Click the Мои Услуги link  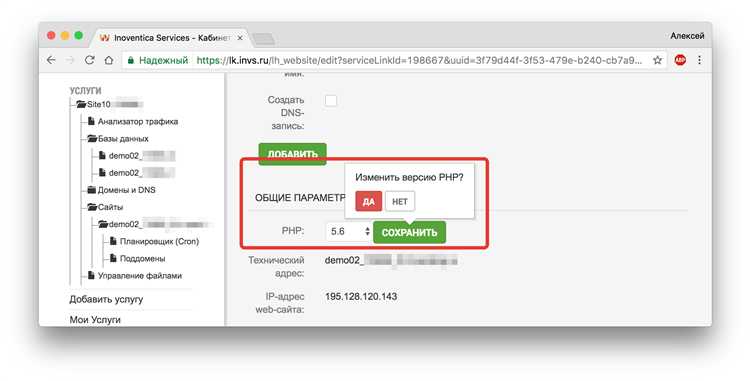[95, 320]
